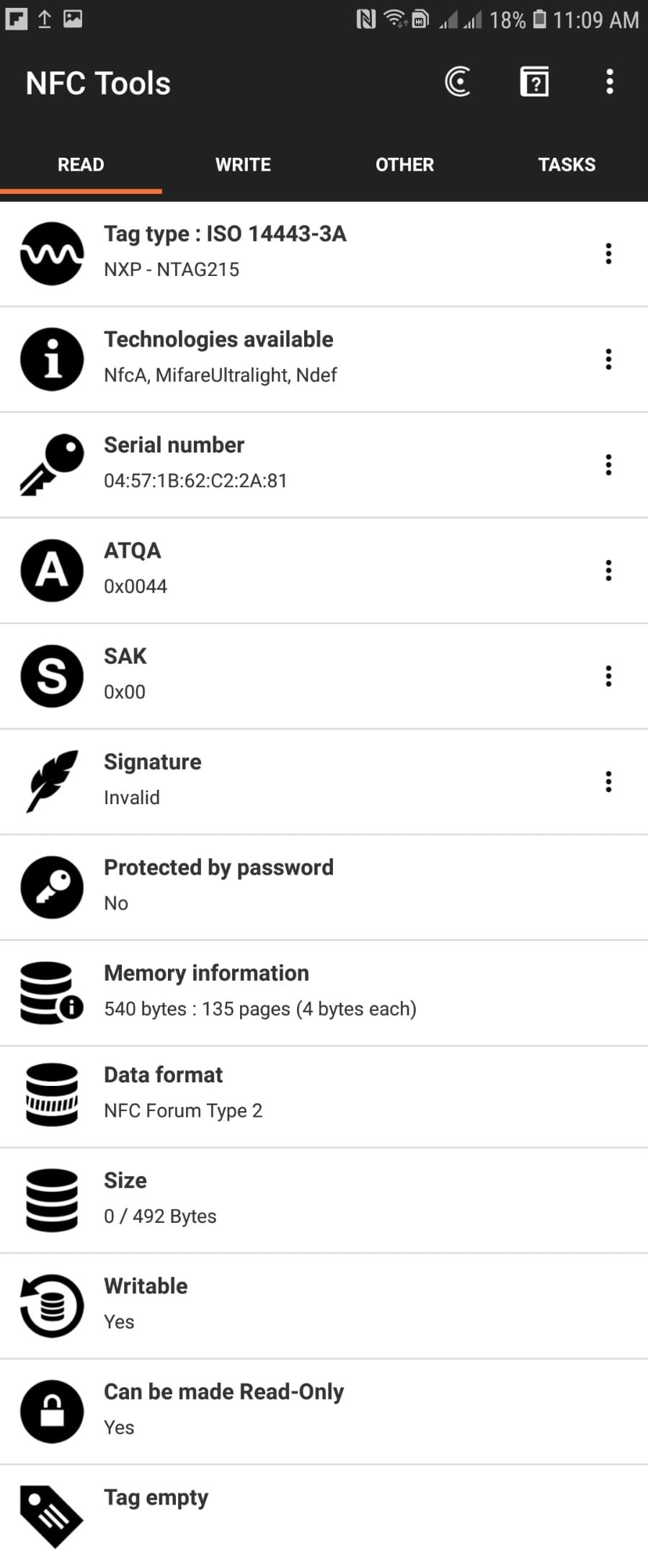Image resolution: width=648 pixels, height=1568 pixels.
Task: Tap the Serial number key icon
Action: tap(52, 465)
